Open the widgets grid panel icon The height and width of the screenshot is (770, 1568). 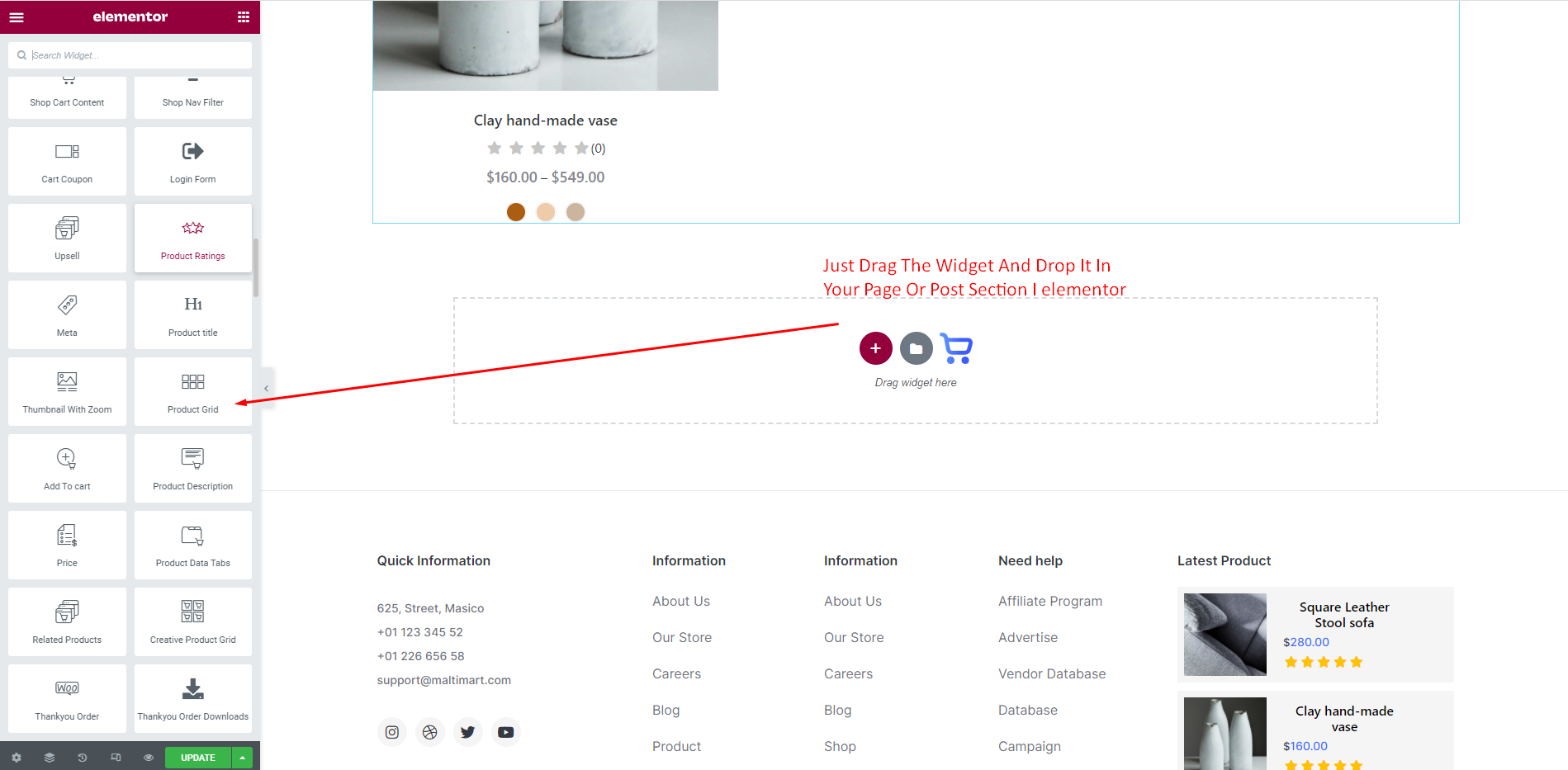tap(244, 17)
